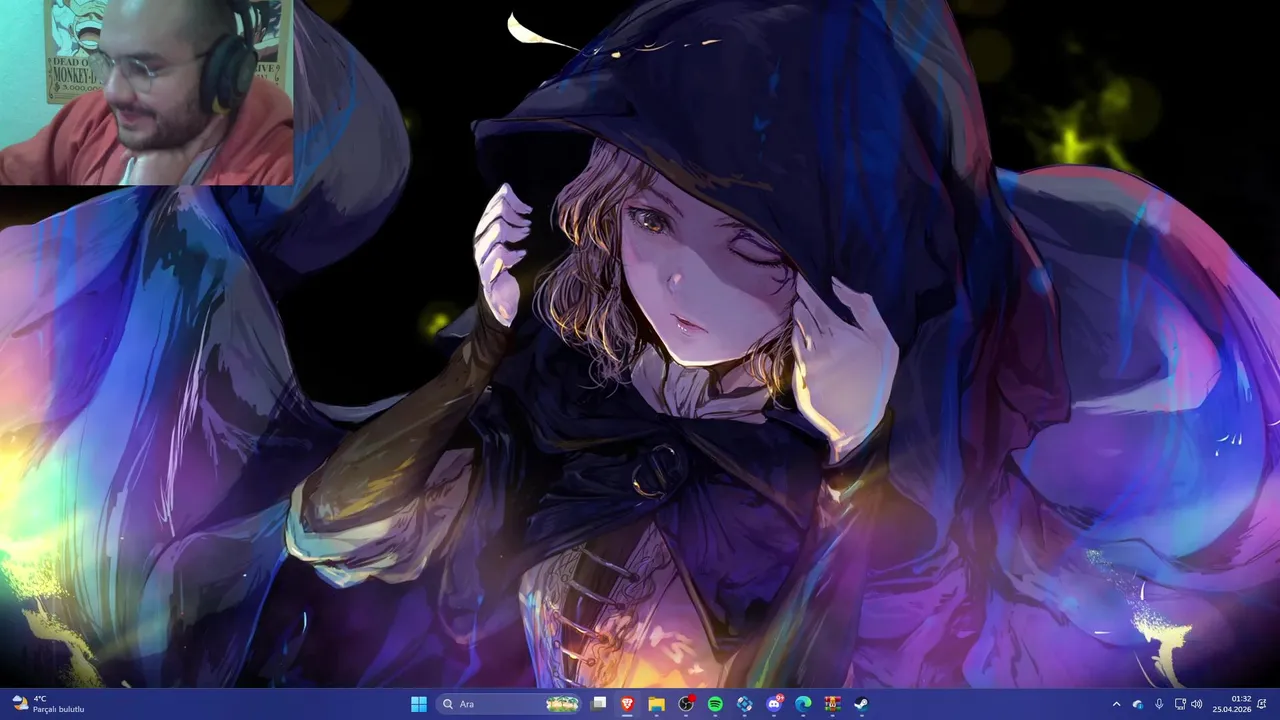This screenshot has width=1280, height=720.
Task: Open the network tray icon
Action: point(1180,704)
